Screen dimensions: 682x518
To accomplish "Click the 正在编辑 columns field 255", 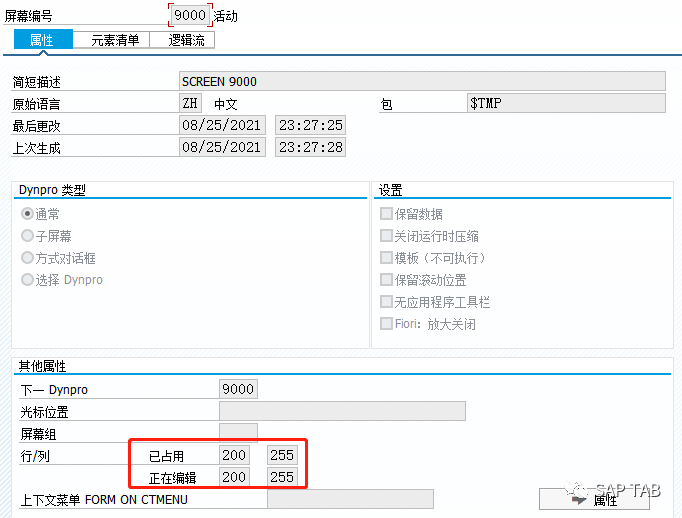I will 282,477.
